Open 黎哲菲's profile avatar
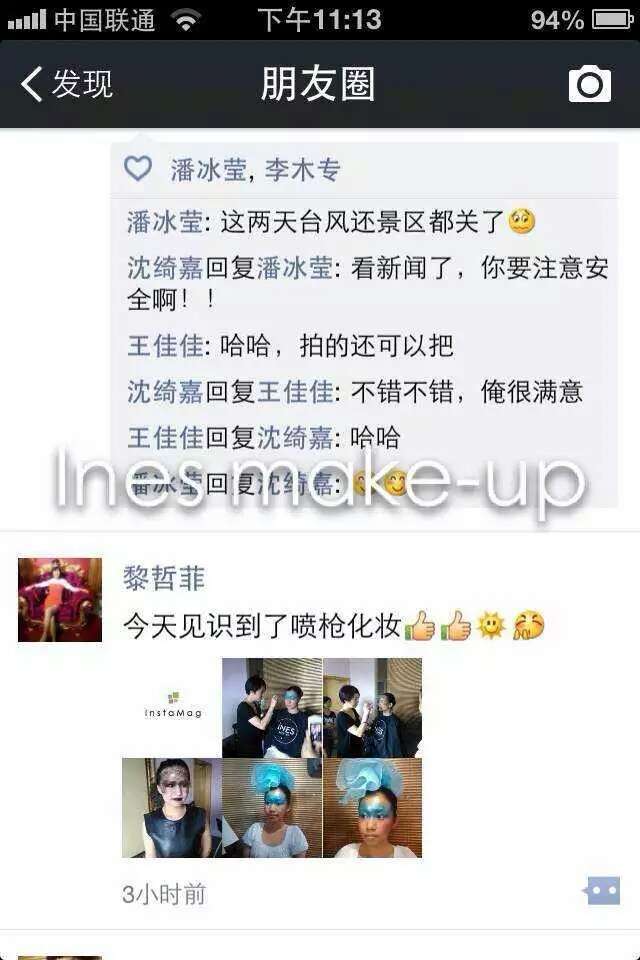640x960 pixels. (x=60, y=599)
